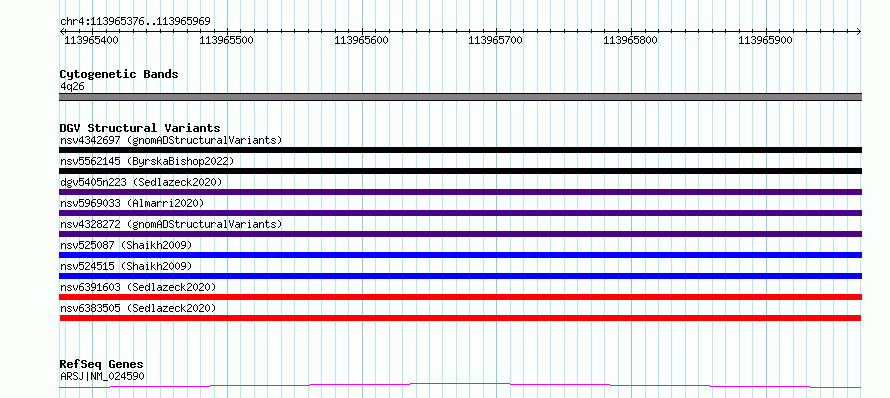This screenshot has width=890, height=398.
Task: Click the red bar for nsv6383505
Action: tap(460, 318)
